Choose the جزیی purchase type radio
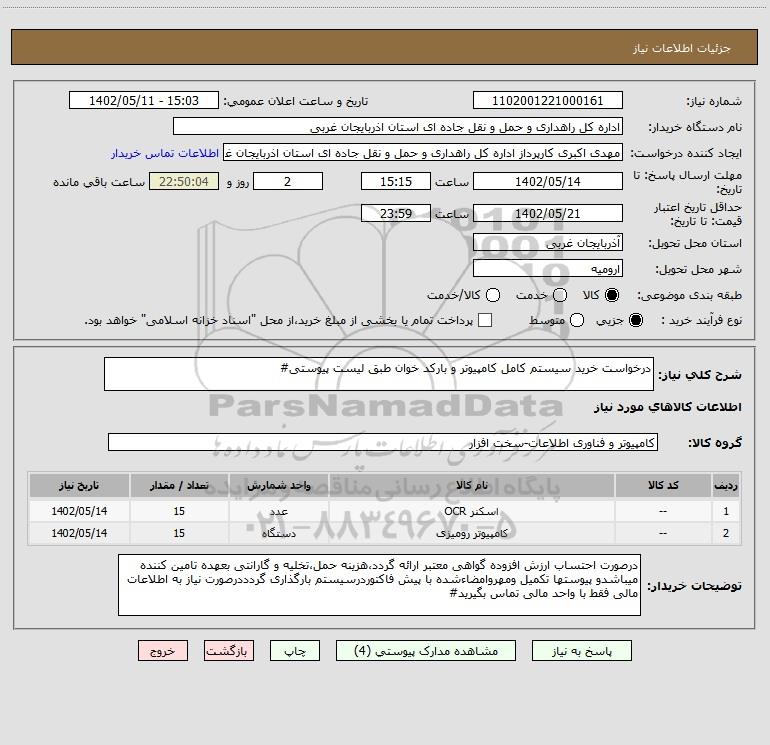770x745 pixels. (635, 320)
